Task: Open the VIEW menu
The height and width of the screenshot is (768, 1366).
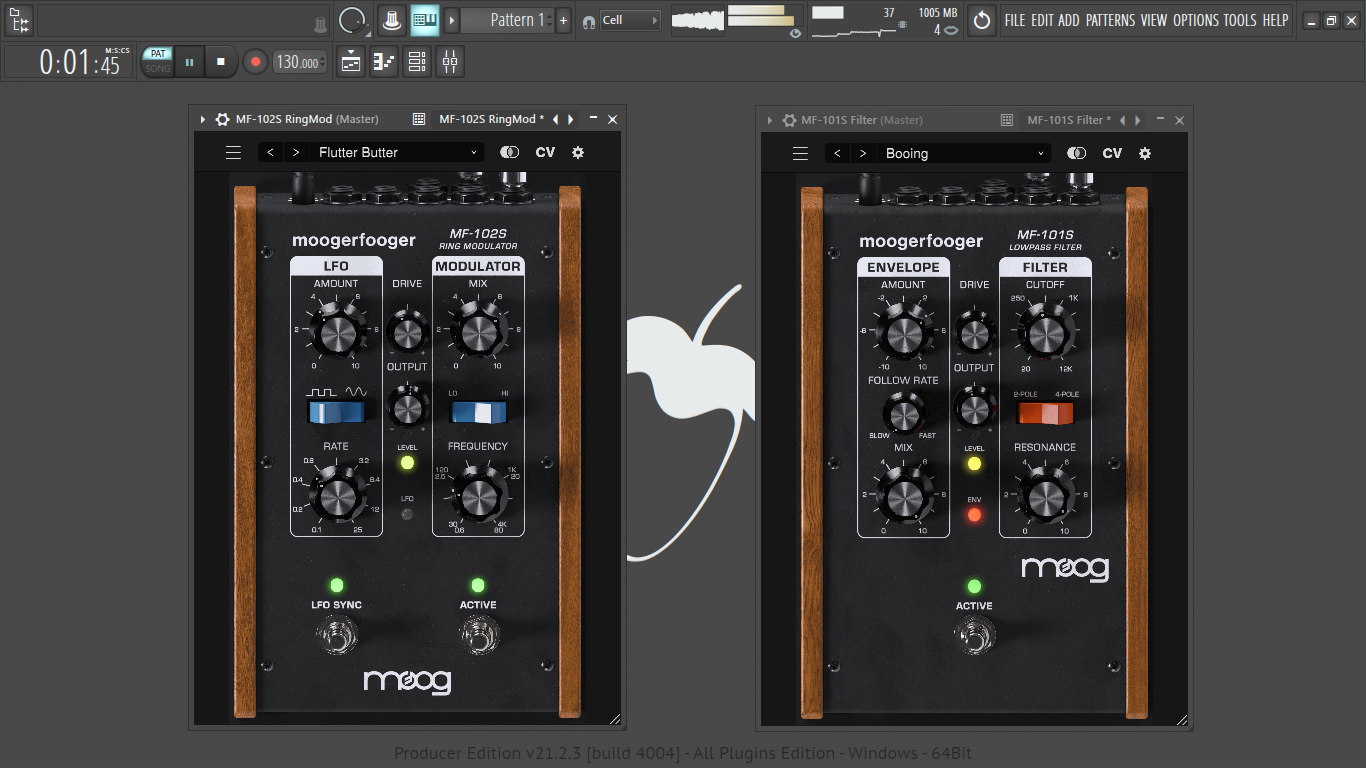Action: (1154, 20)
